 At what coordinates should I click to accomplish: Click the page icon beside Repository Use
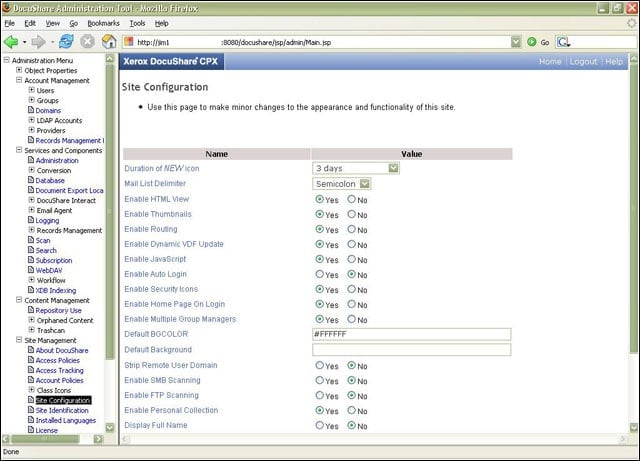pos(31,310)
